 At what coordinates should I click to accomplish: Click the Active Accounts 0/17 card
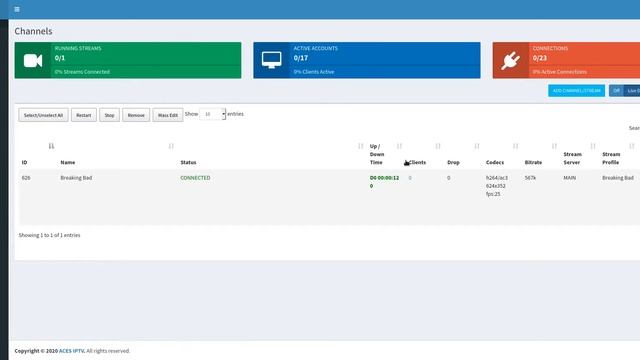367,60
